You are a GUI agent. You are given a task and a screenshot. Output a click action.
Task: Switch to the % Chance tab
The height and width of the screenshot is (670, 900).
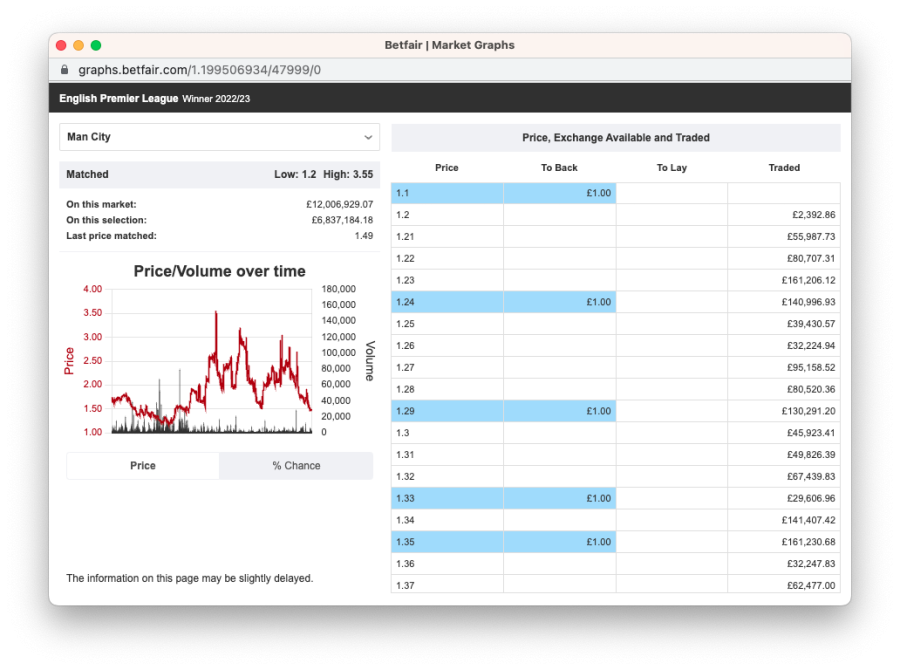click(296, 466)
